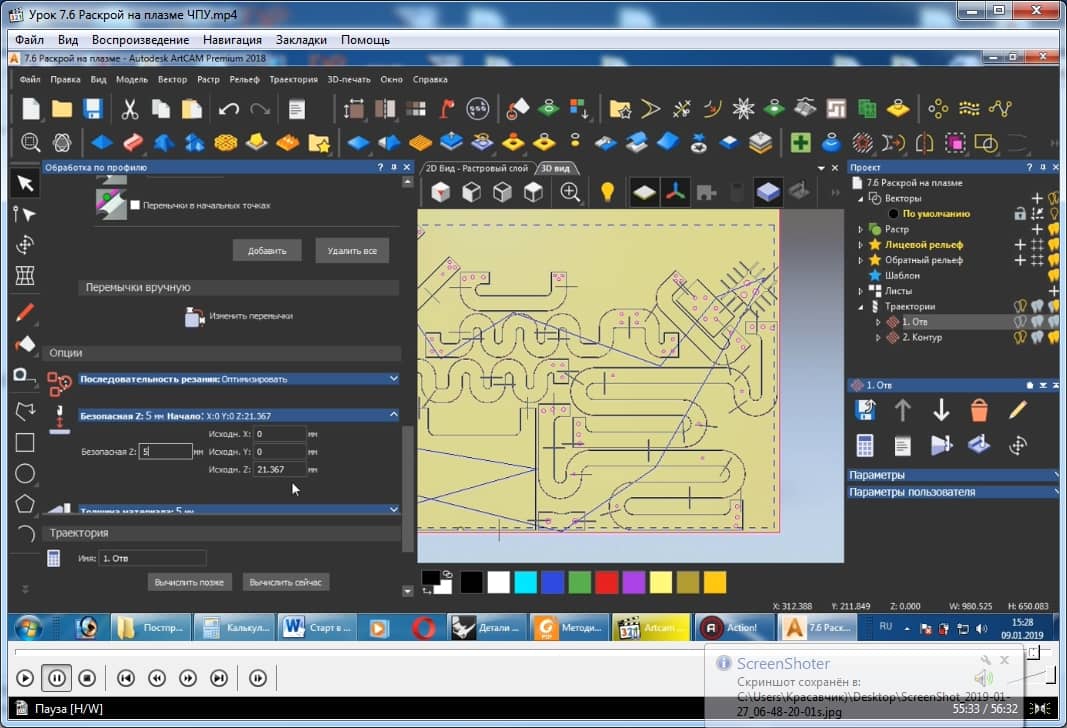
Task: Click the 'Вычислить сейчас' button
Action: coord(285,581)
